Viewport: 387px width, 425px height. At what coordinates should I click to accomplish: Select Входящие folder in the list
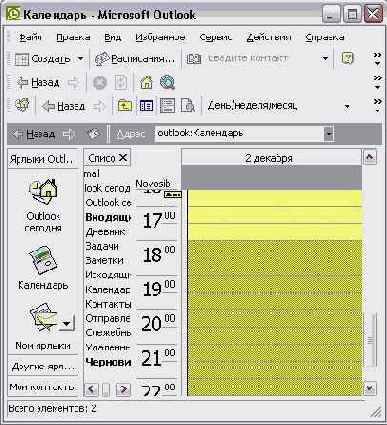(x=108, y=217)
